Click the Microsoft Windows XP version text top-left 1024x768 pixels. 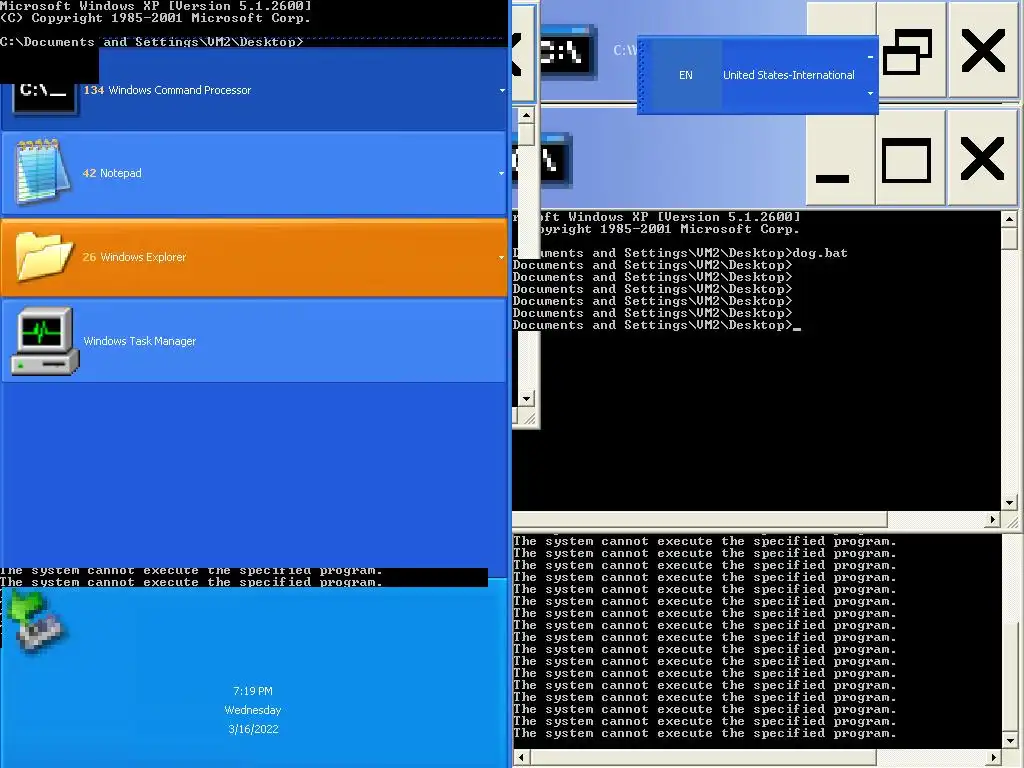155,6
